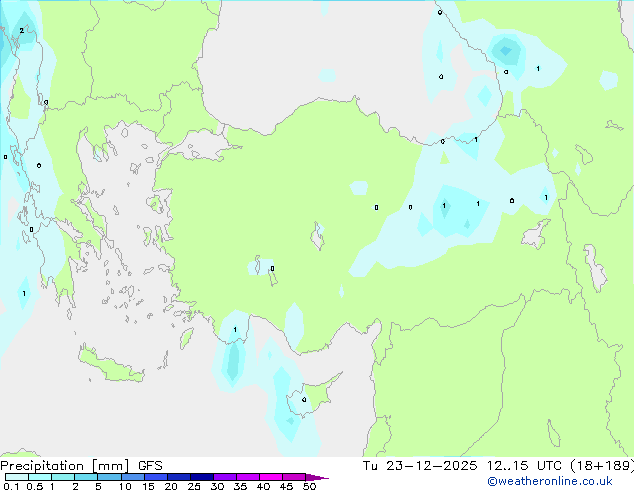Pick the 25–30 mm navy legend swatch
This screenshot has width=634, height=490.
click(x=202, y=477)
